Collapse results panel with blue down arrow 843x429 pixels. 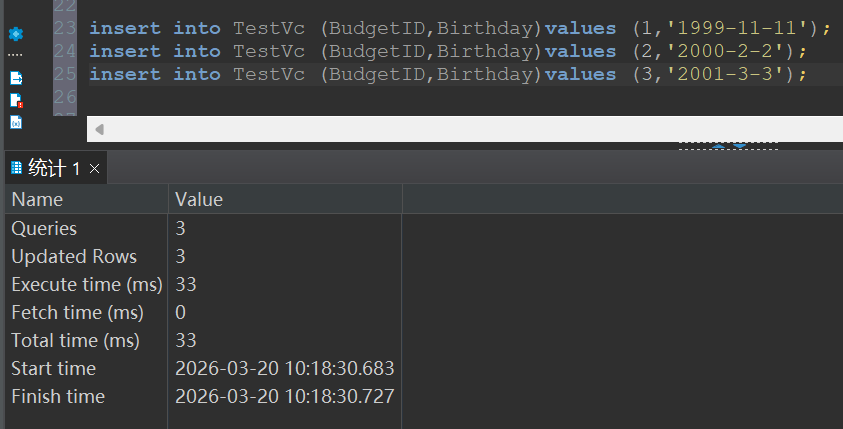tap(740, 146)
